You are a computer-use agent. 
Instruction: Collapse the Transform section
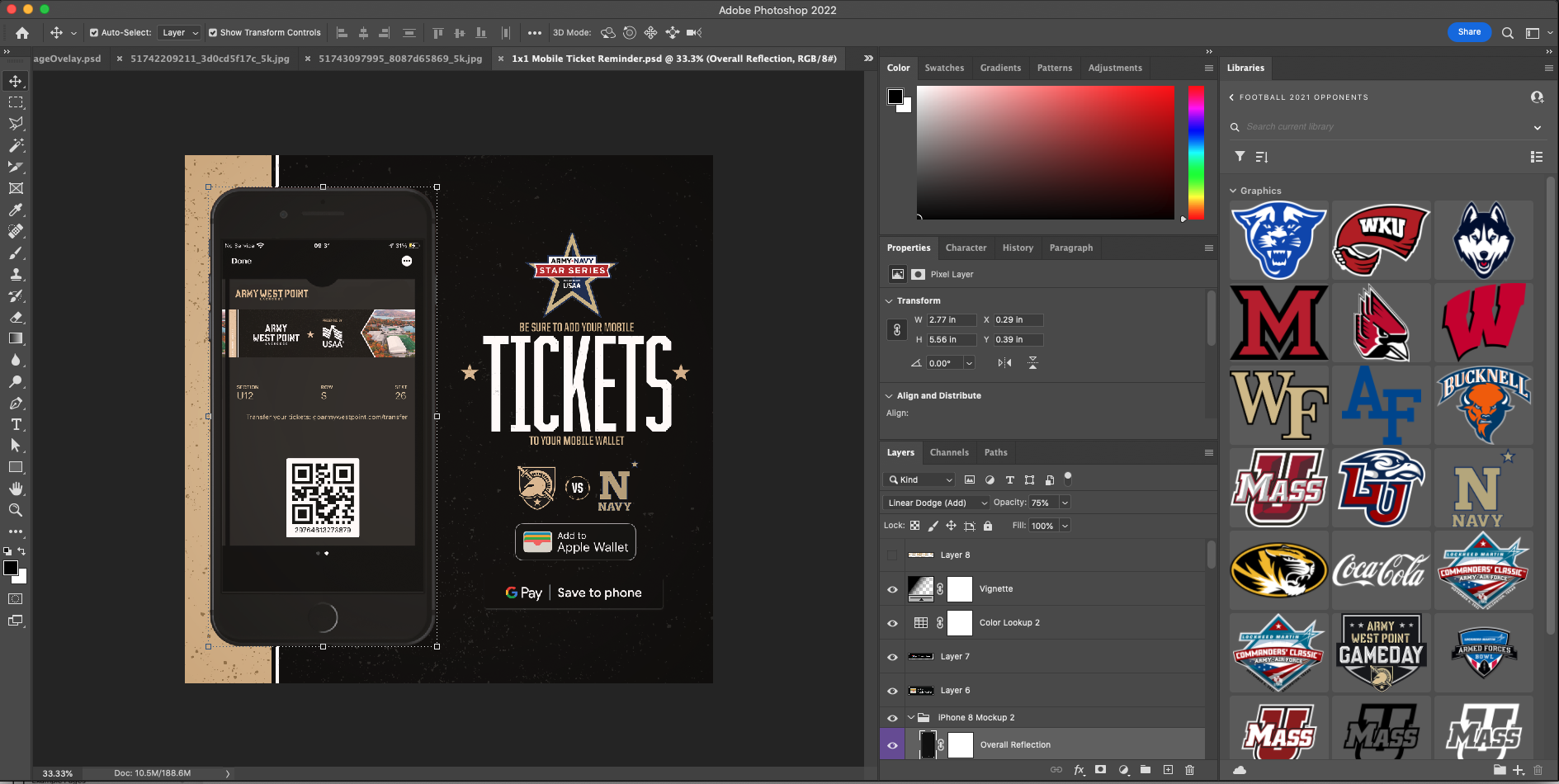click(889, 301)
